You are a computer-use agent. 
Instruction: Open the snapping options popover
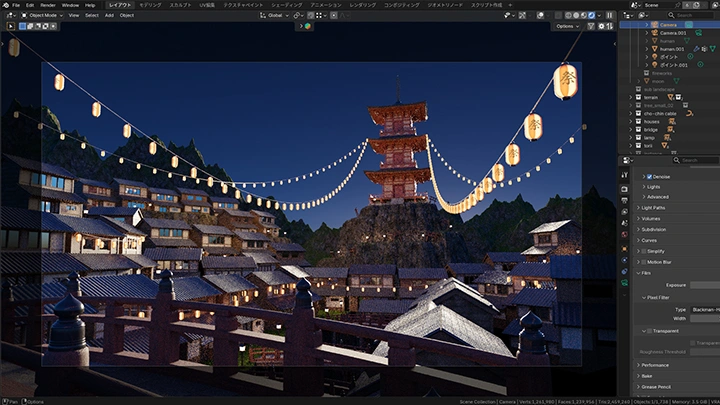click(321, 15)
